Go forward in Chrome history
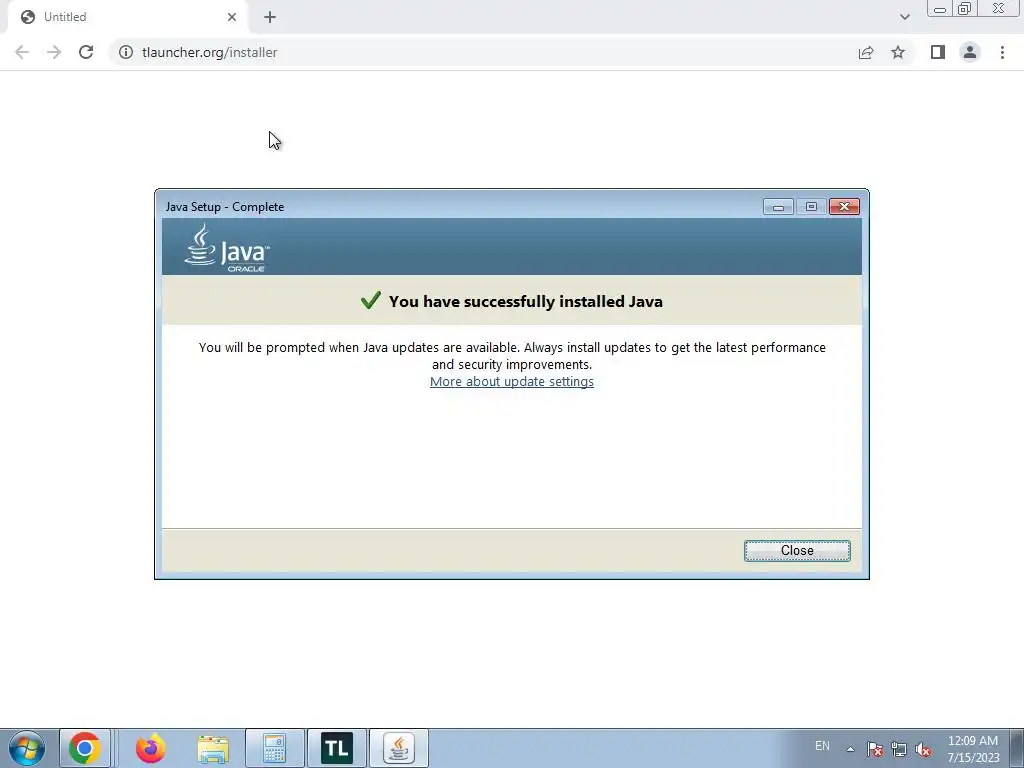 coord(54,52)
